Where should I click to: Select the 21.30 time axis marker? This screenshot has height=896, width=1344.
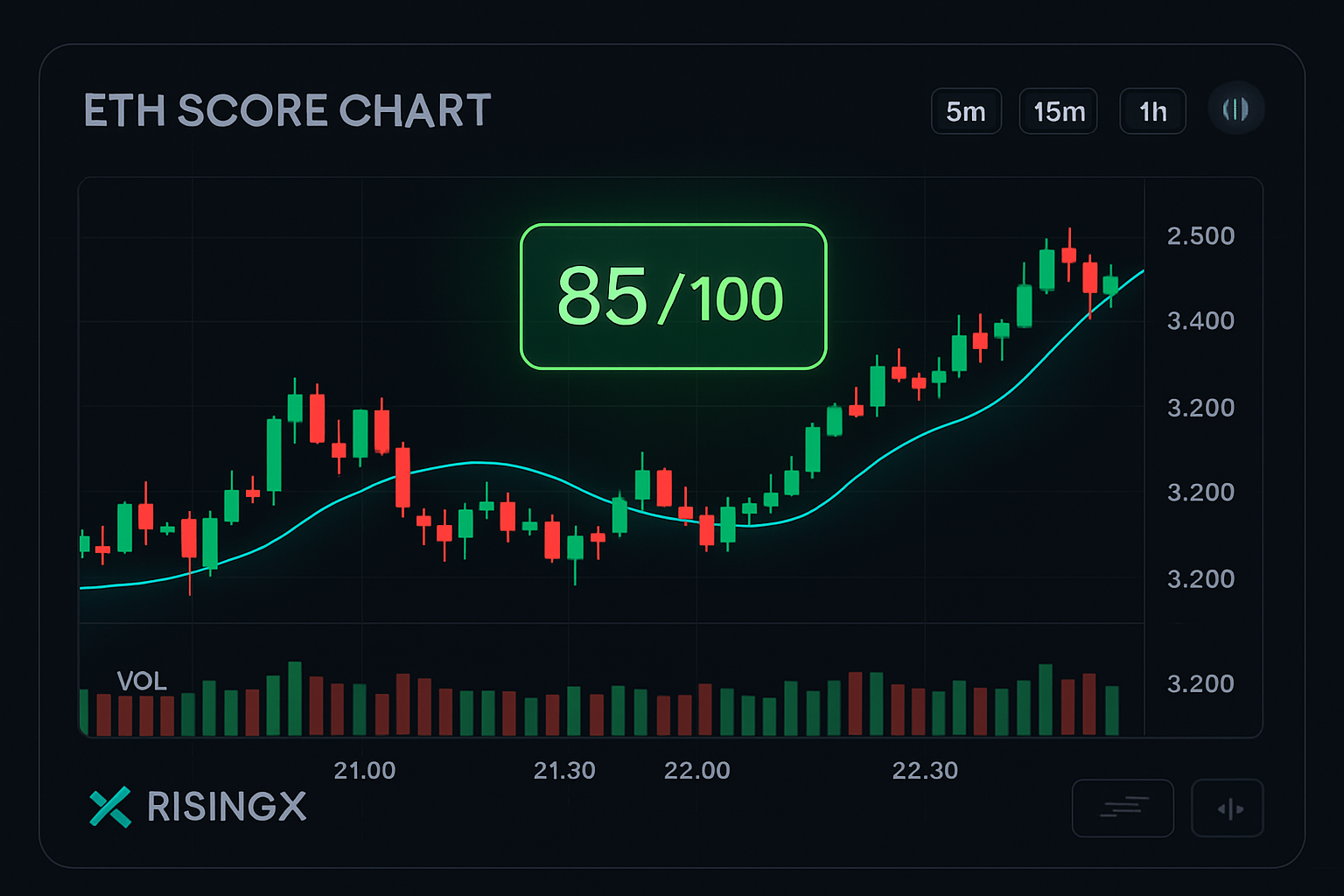pyautogui.click(x=564, y=771)
